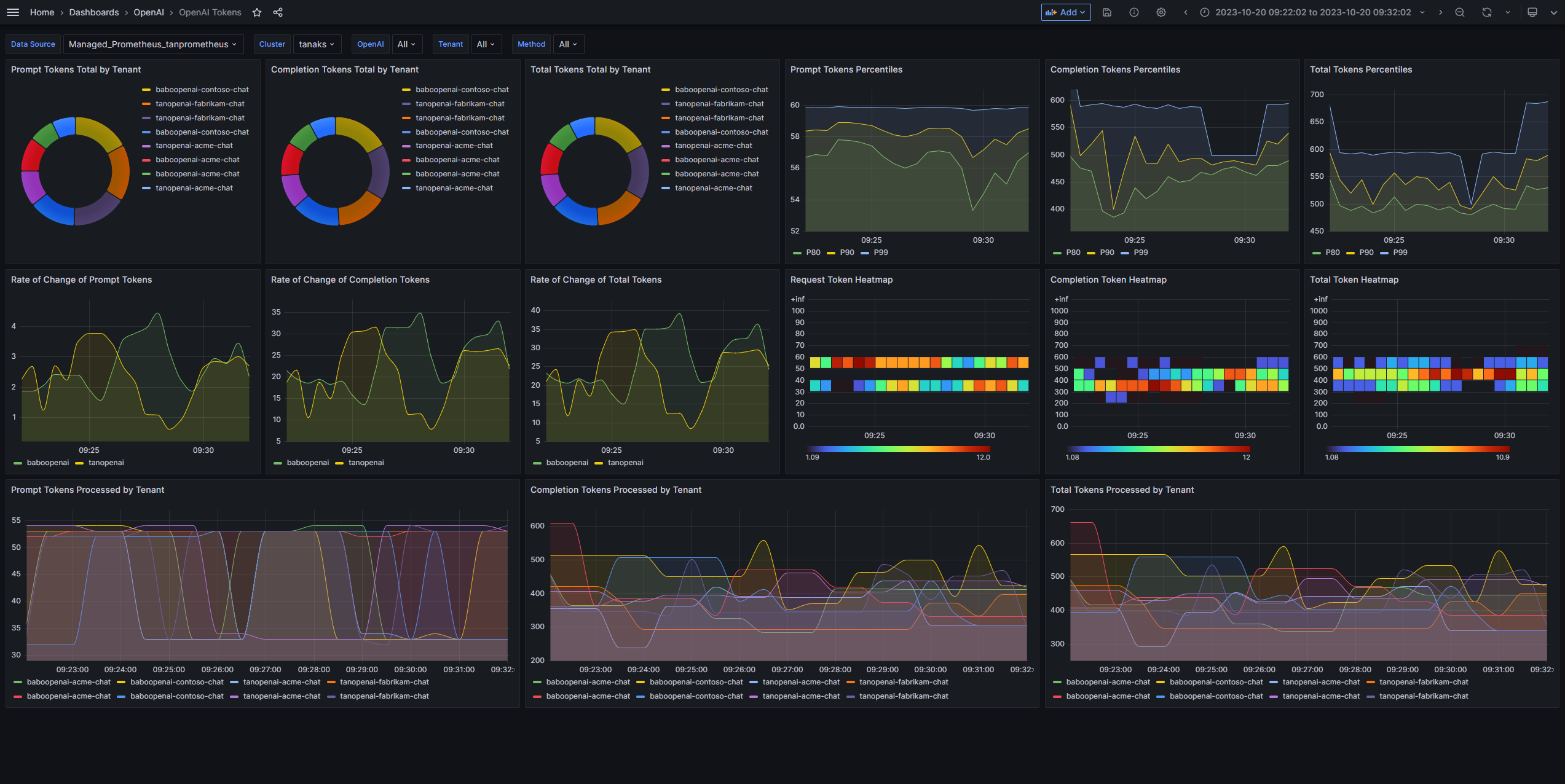Go to Dashboards breadcrumb
Viewport: 1565px width, 784px height.
tap(94, 12)
